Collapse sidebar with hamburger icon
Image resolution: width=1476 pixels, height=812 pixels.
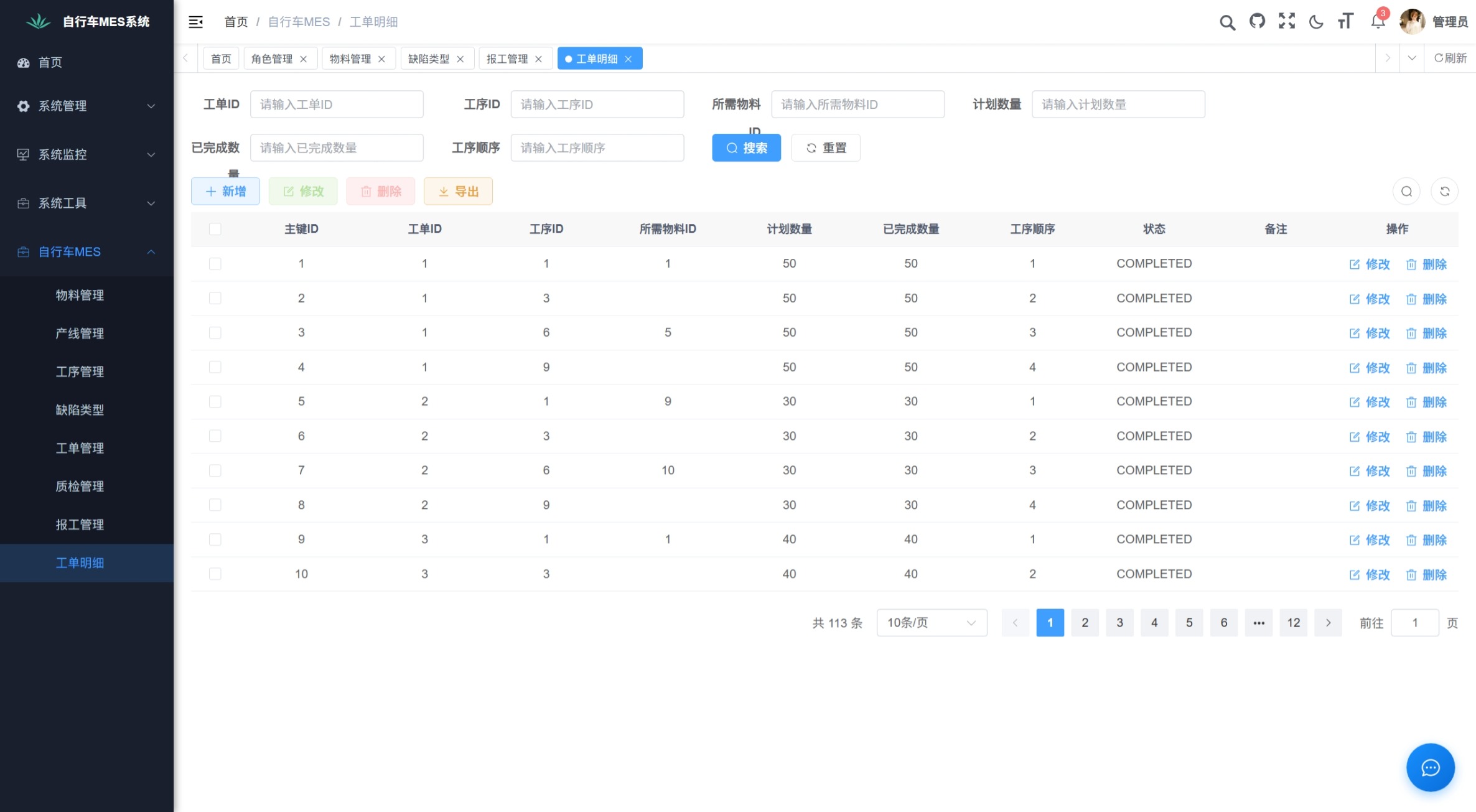[x=195, y=22]
